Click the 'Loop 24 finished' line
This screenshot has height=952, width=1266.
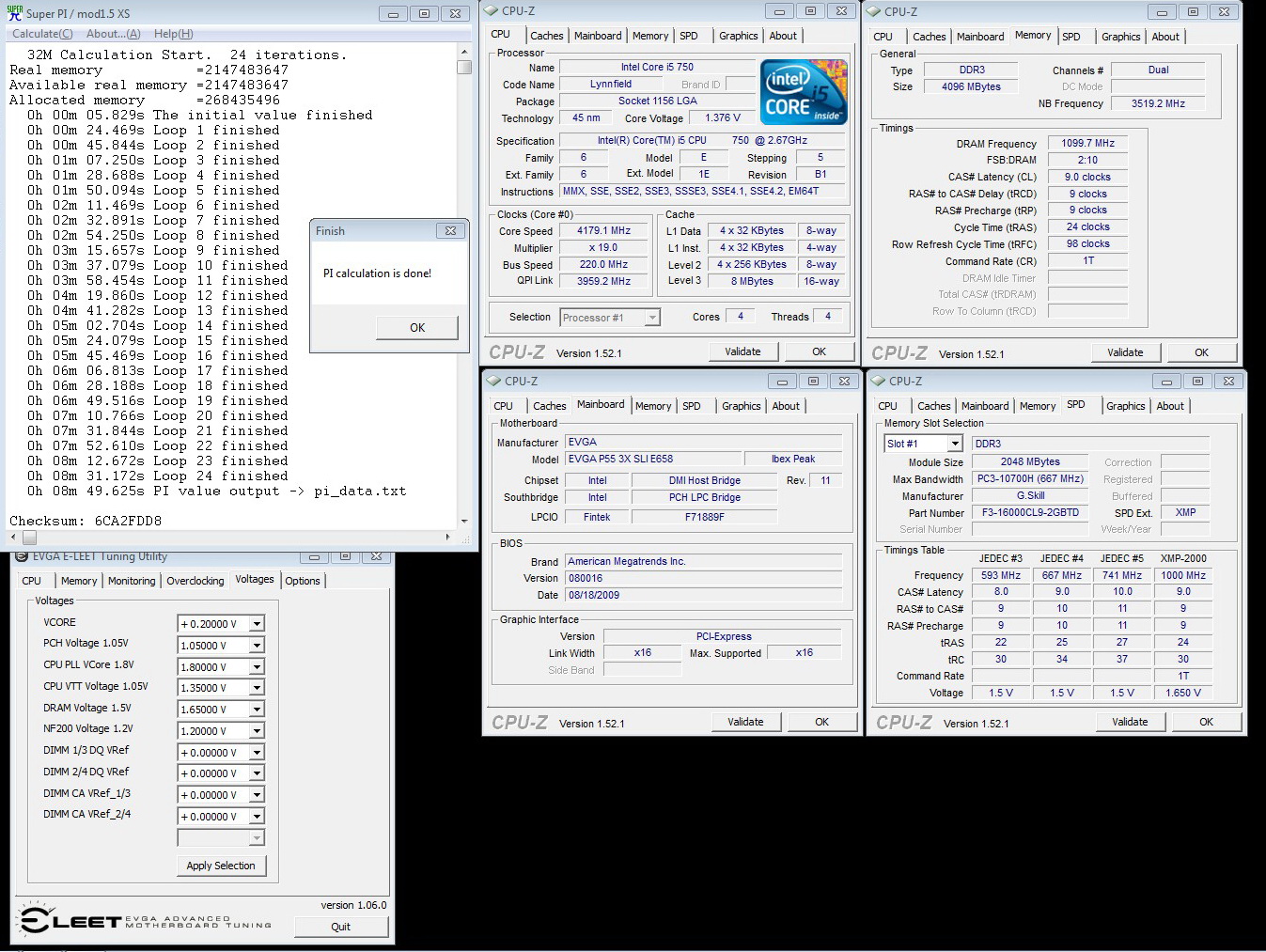tap(158, 476)
